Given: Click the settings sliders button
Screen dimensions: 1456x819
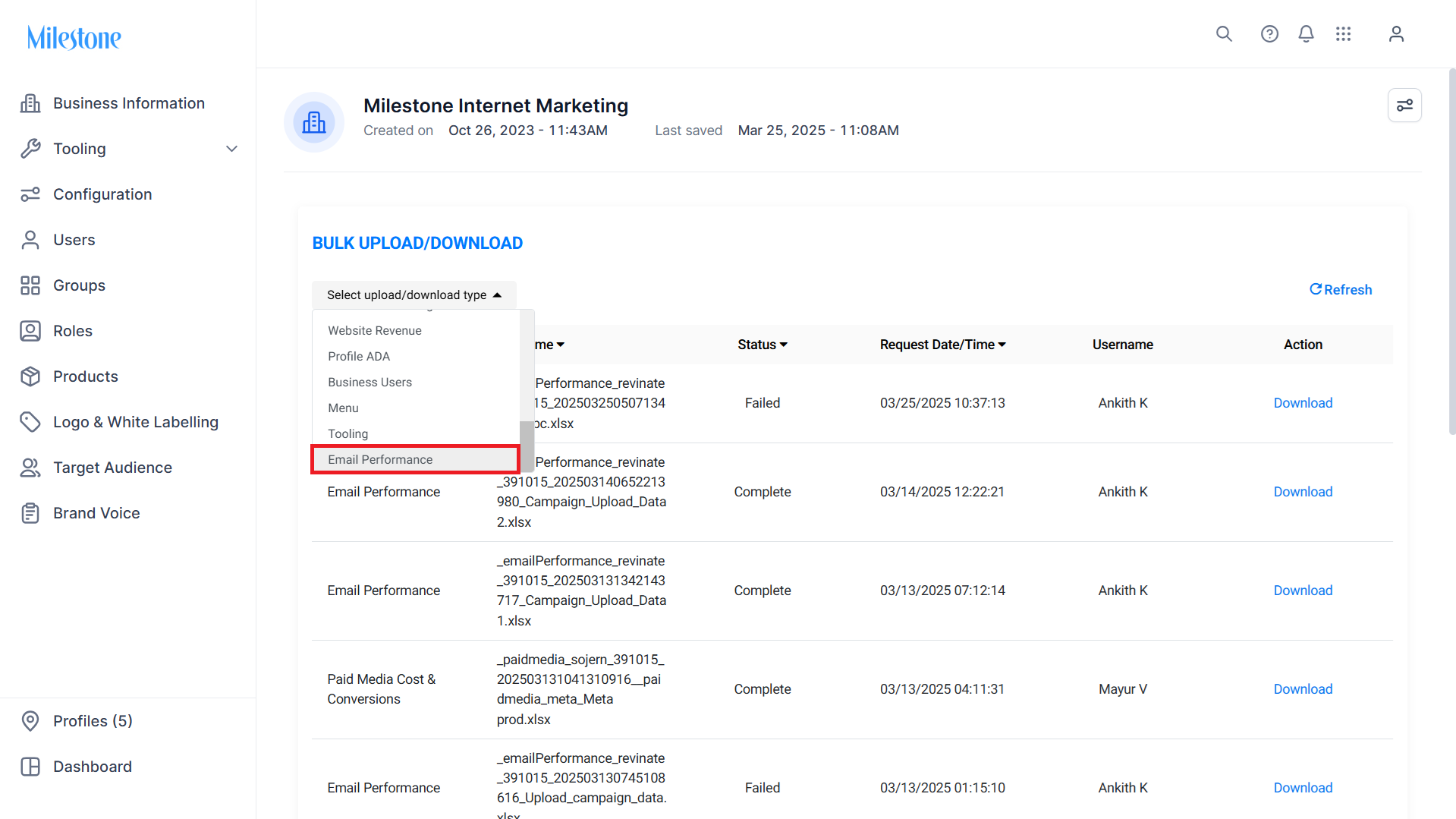Looking at the screenshot, I should coord(1404,105).
